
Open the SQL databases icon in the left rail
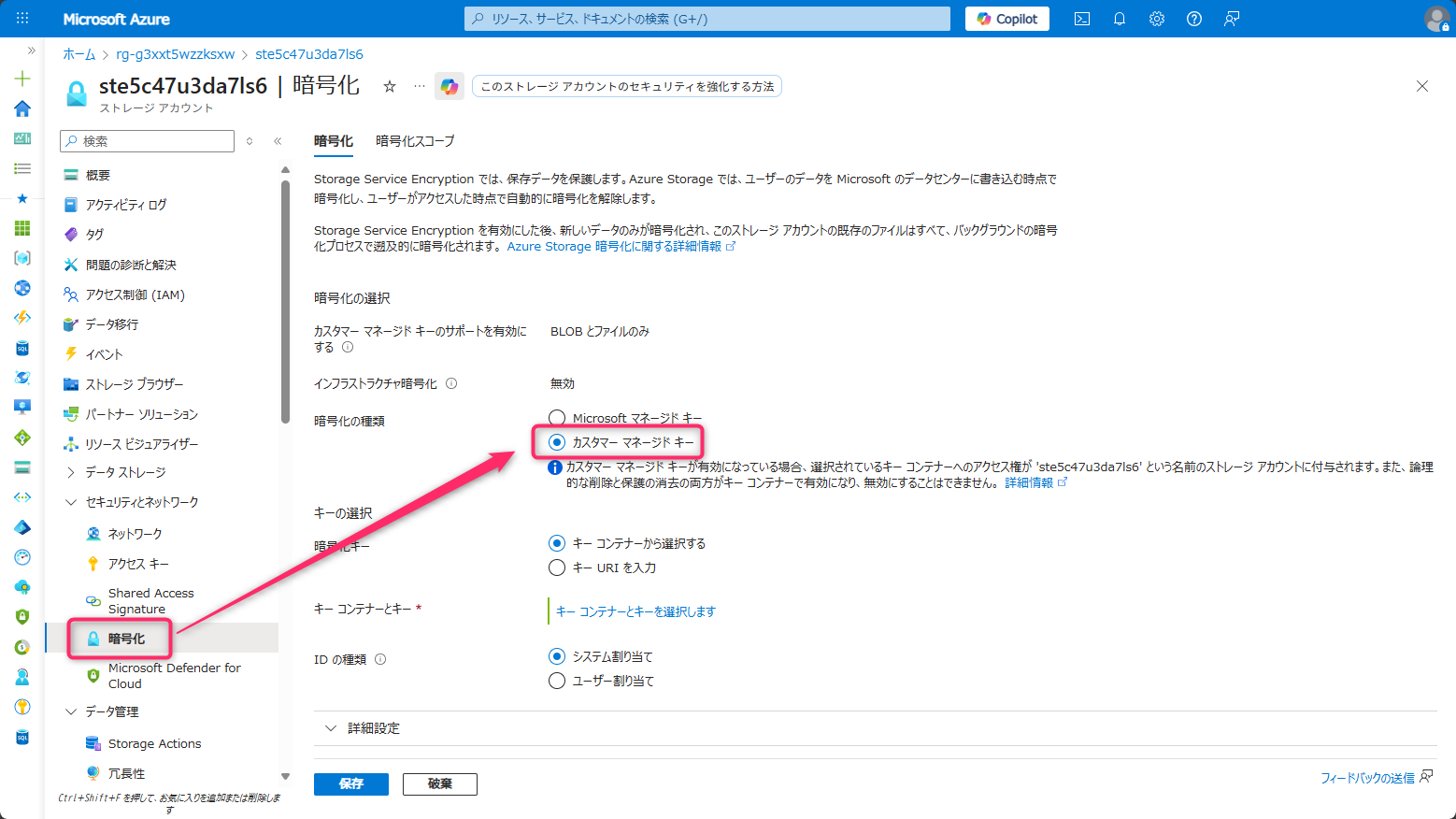[21, 348]
